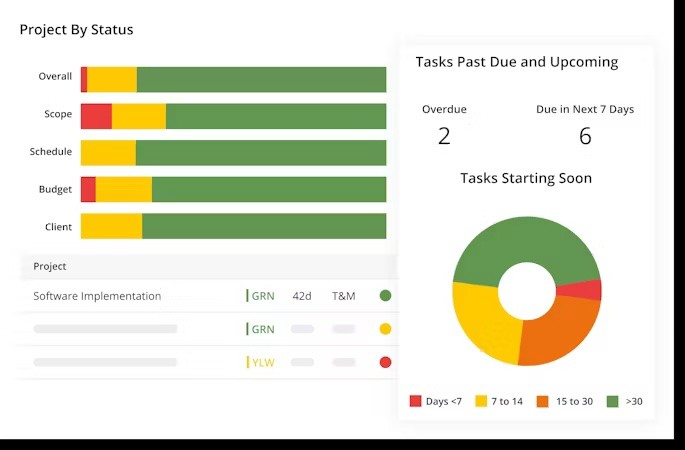Click the Due in Next 7 Days count
The height and width of the screenshot is (450, 685).
point(585,136)
